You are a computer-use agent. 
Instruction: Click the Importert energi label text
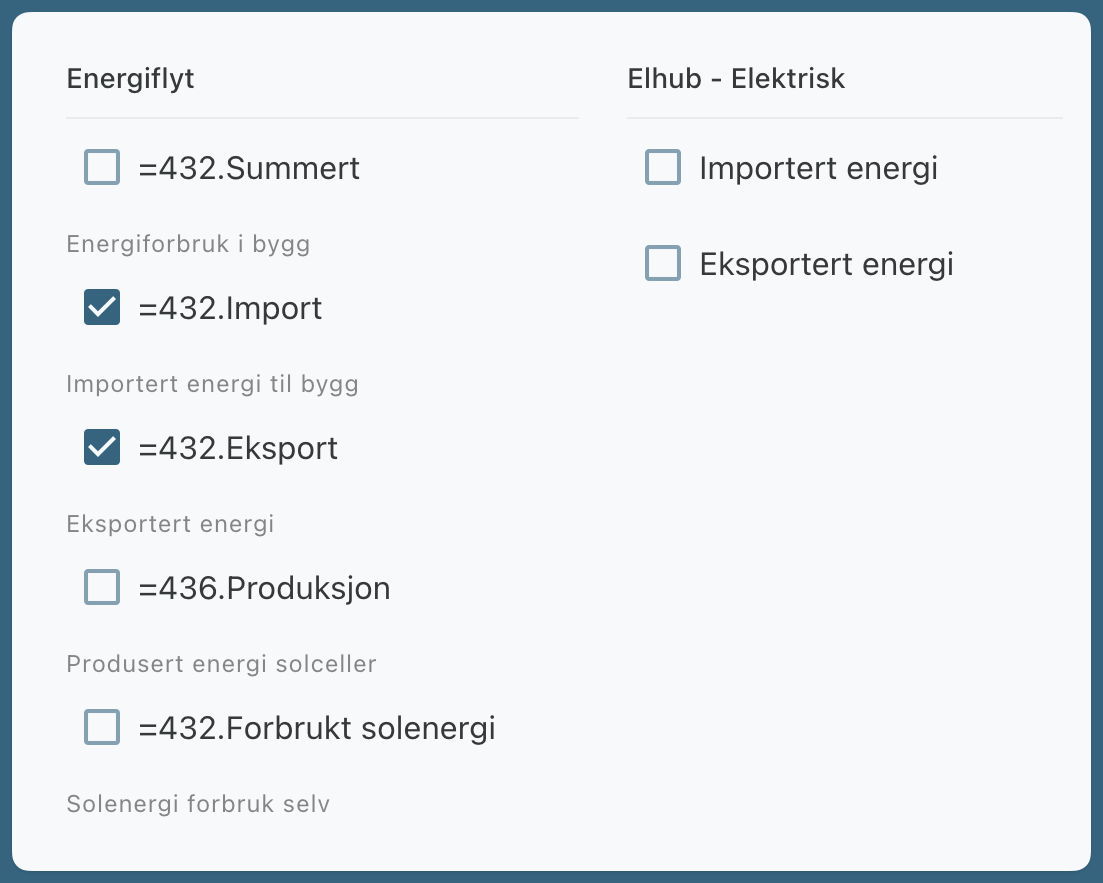818,168
